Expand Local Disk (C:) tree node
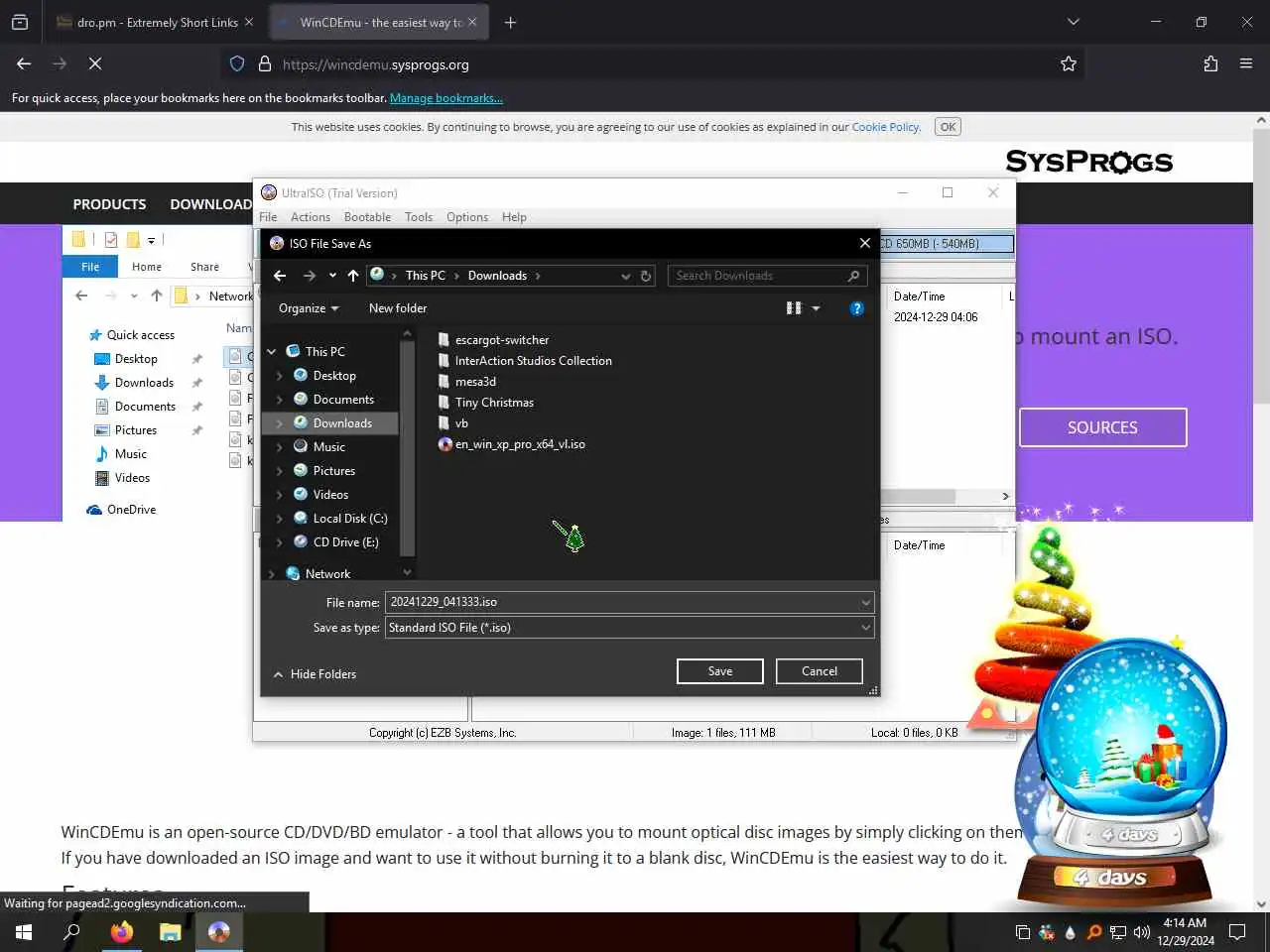The image size is (1270, 952). [280, 519]
